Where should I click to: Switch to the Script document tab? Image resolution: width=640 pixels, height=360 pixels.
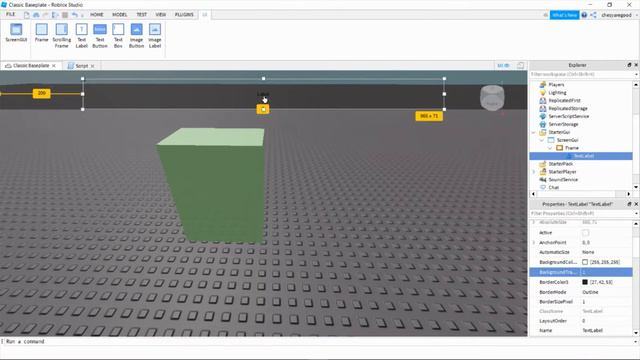pyautogui.click(x=82, y=66)
